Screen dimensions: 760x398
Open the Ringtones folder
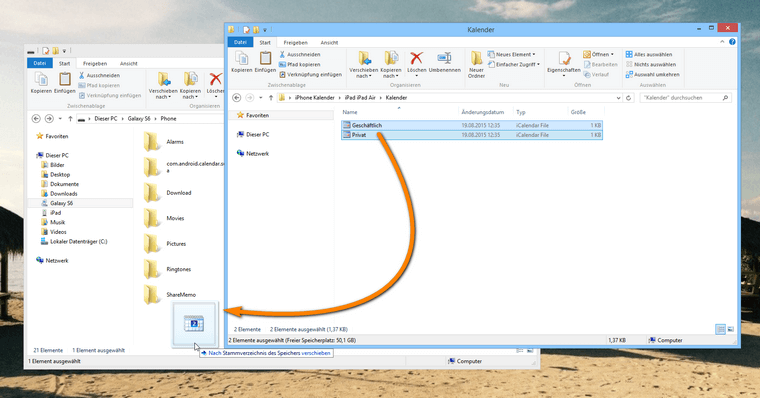tap(168, 269)
